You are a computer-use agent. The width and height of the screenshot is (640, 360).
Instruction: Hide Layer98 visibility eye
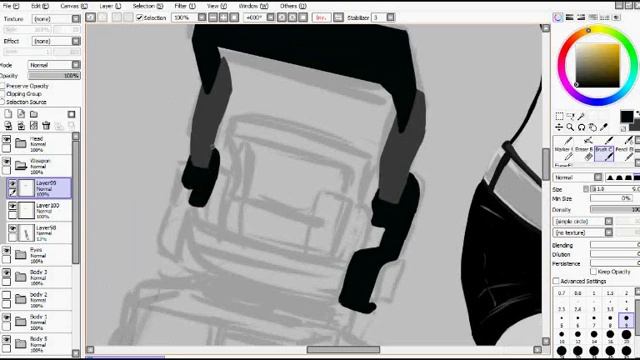tap(13, 229)
